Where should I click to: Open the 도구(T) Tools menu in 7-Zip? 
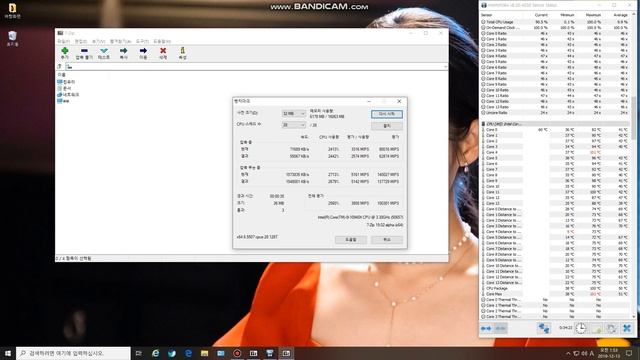(x=142, y=41)
